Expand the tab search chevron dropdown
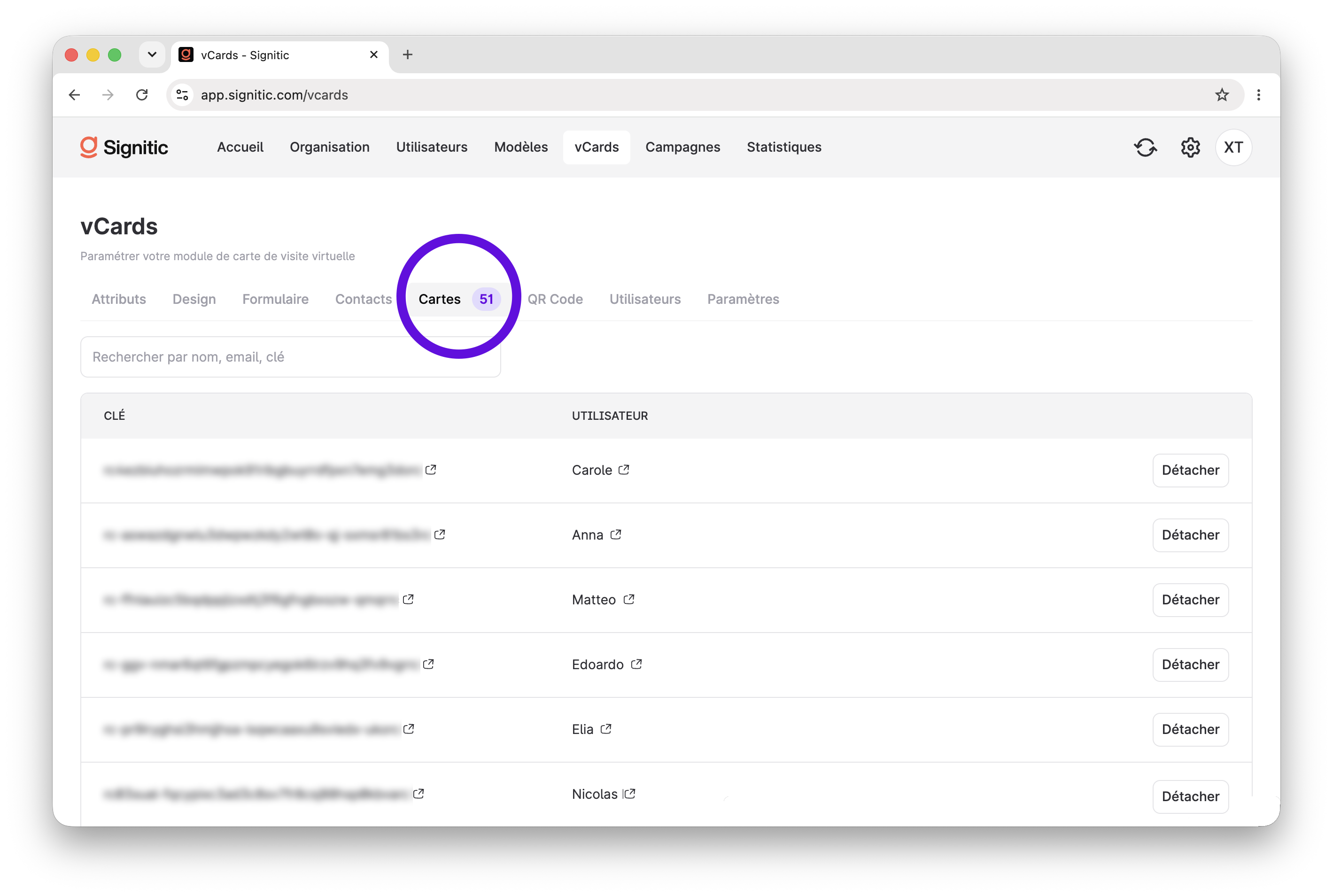Viewport: 1333px width, 896px height. [x=152, y=55]
